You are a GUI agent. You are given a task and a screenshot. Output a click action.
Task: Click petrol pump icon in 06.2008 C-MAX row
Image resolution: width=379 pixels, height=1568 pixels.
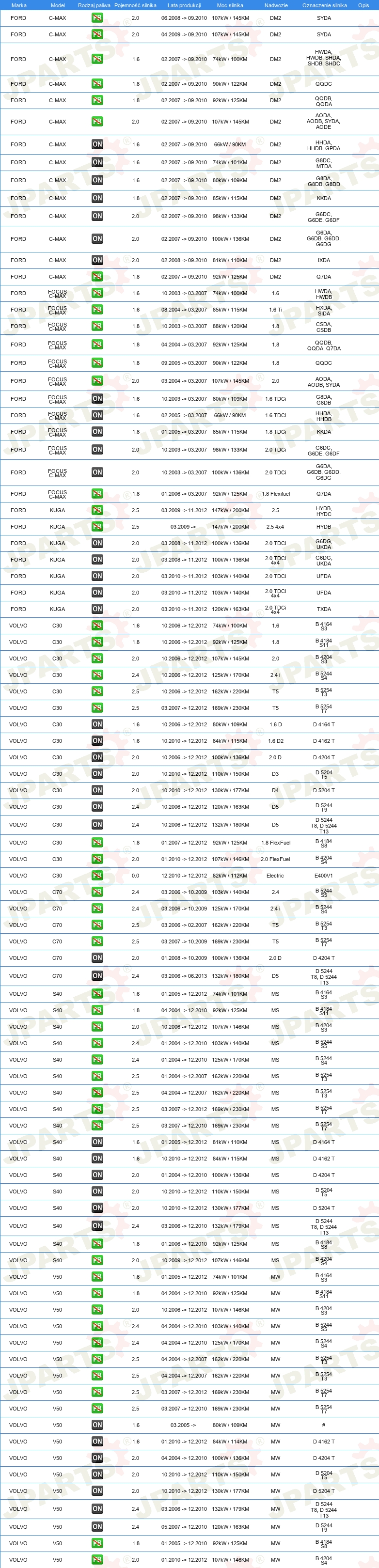[x=97, y=18]
